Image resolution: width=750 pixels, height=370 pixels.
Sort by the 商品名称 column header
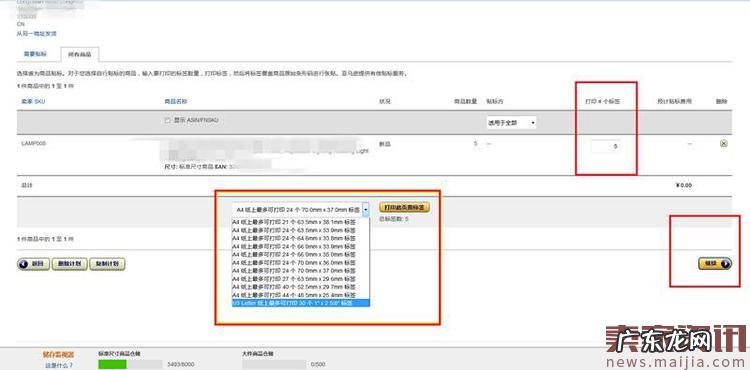pos(176,101)
